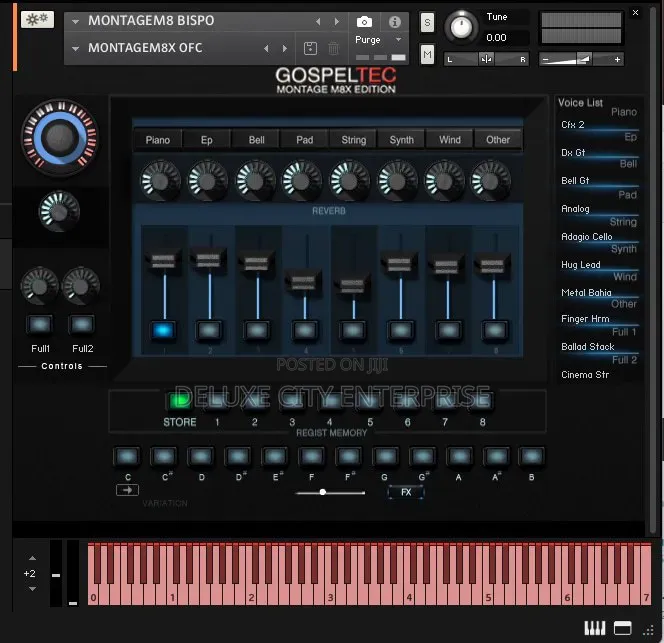The image size is (664, 643).
Task: Click next instrument arrow for MONTAGEM8 BISPO
Action: [337, 22]
